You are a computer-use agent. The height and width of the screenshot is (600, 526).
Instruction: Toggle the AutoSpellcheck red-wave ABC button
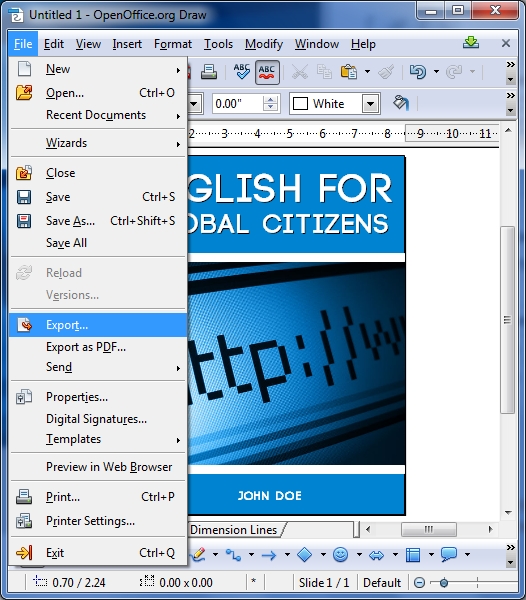(x=267, y=72)
